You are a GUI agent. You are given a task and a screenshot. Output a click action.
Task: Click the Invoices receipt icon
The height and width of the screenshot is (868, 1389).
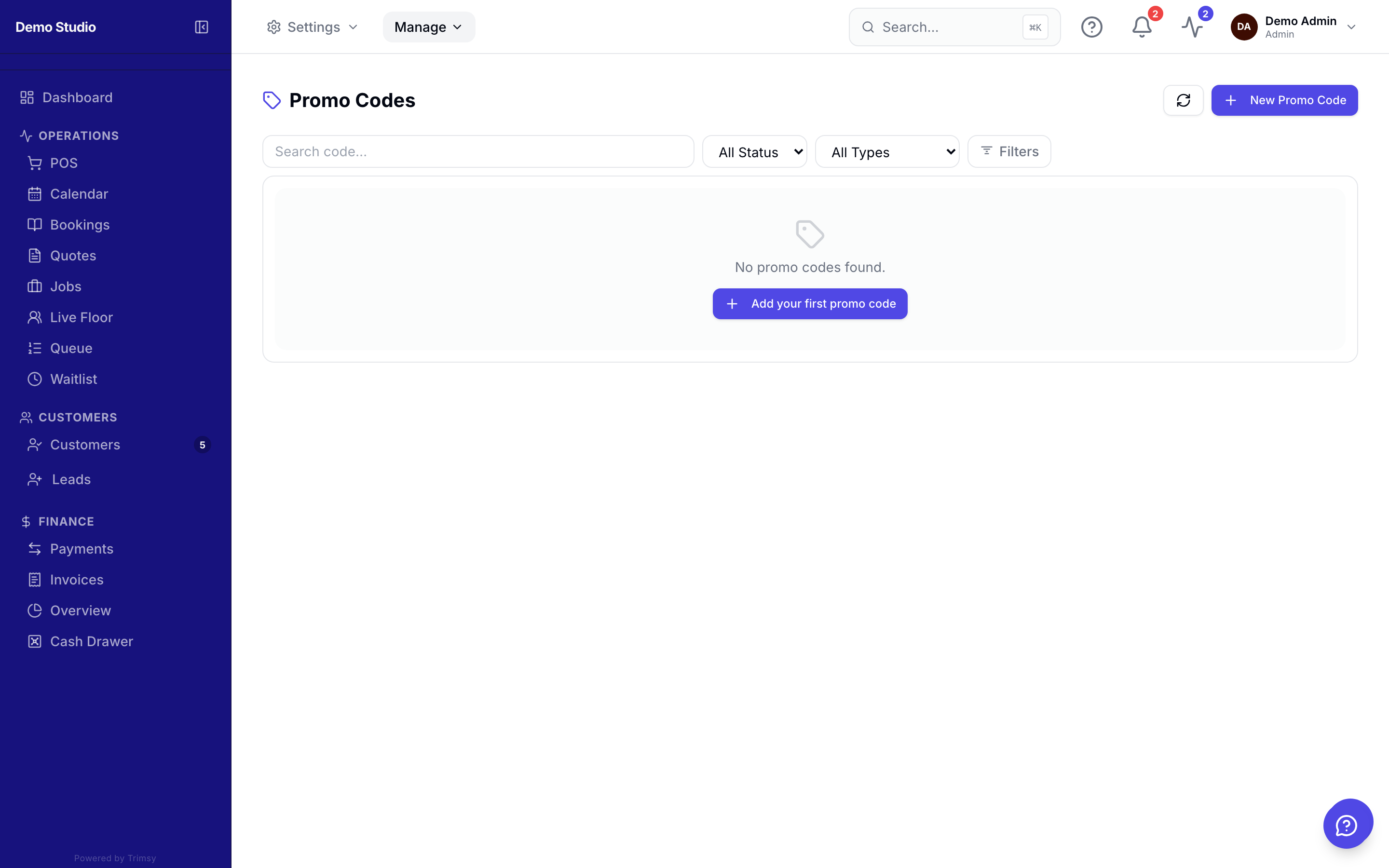[x=35, y=580]
